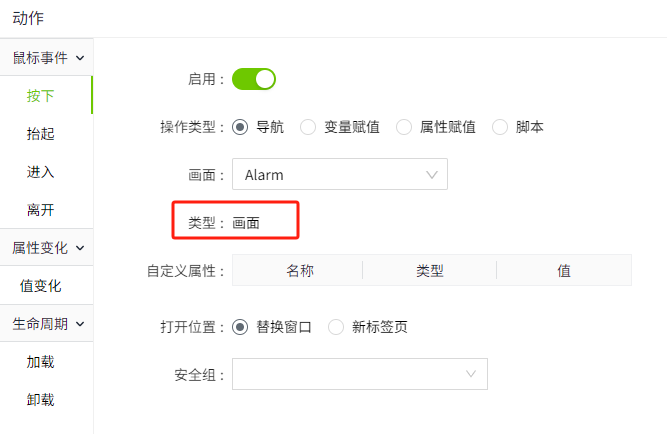Image resolution: width=667 pixels, height=434 pixels.
Task: Toggle the 启用 enable switch
Action: (x=254, y=79)
